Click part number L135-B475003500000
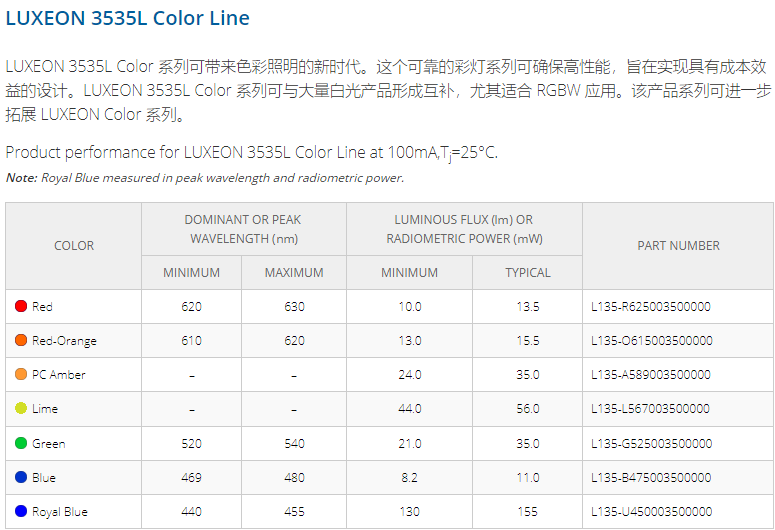 [x=651, y=478]
